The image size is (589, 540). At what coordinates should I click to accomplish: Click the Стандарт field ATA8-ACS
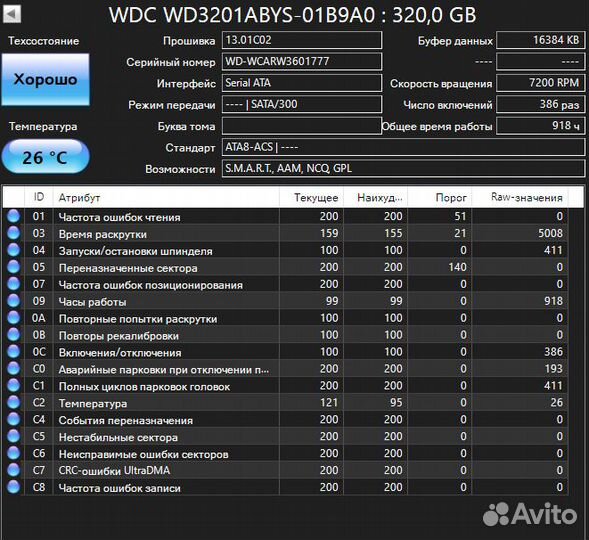click(x=403, y=147)
